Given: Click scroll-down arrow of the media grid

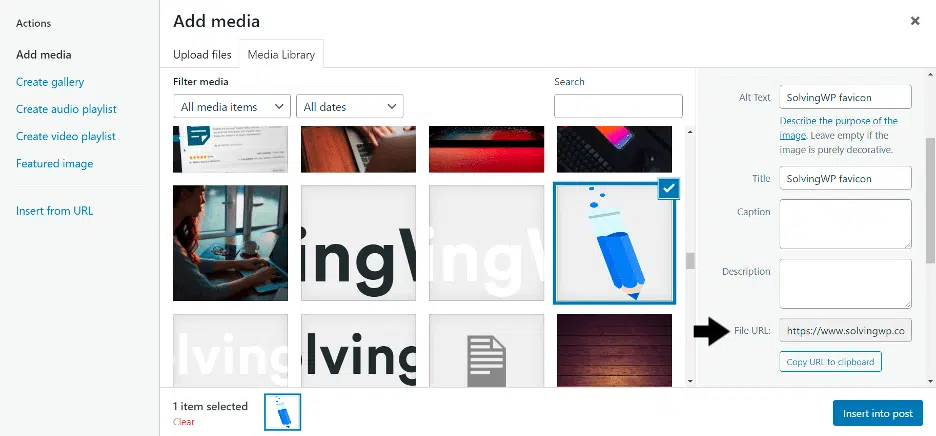Looking at the screenshot, I should (691, 381).
